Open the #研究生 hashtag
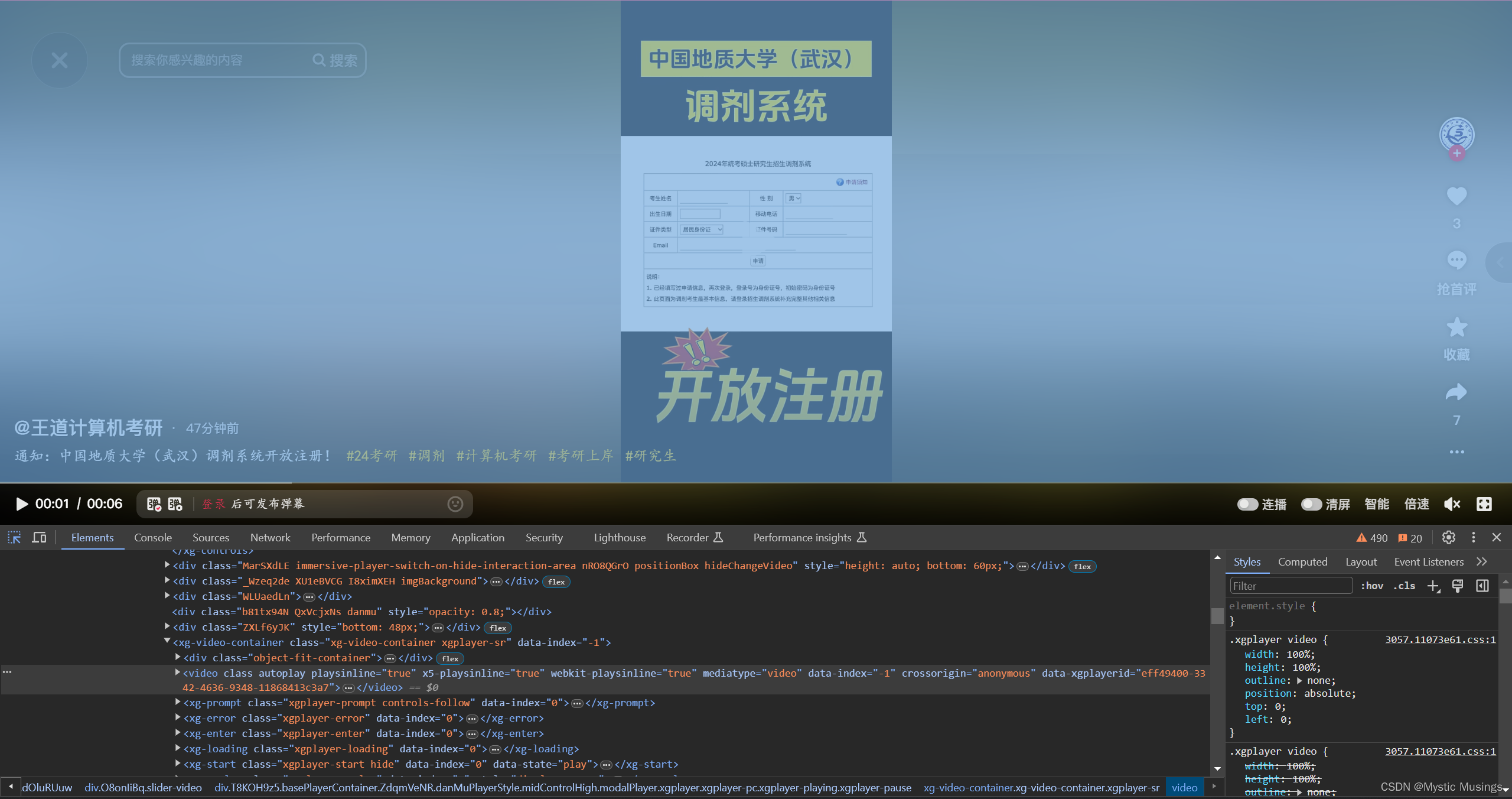Screen dimensions: 1512x799 651,456
